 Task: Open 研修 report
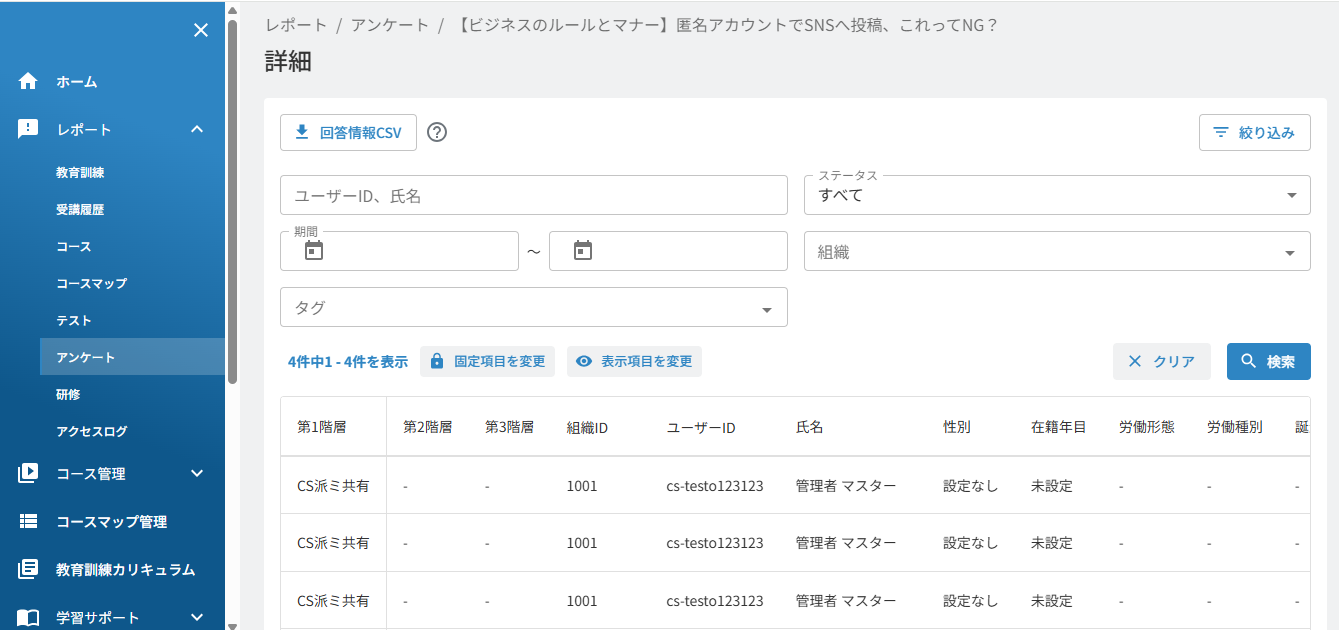coord(68,394)
